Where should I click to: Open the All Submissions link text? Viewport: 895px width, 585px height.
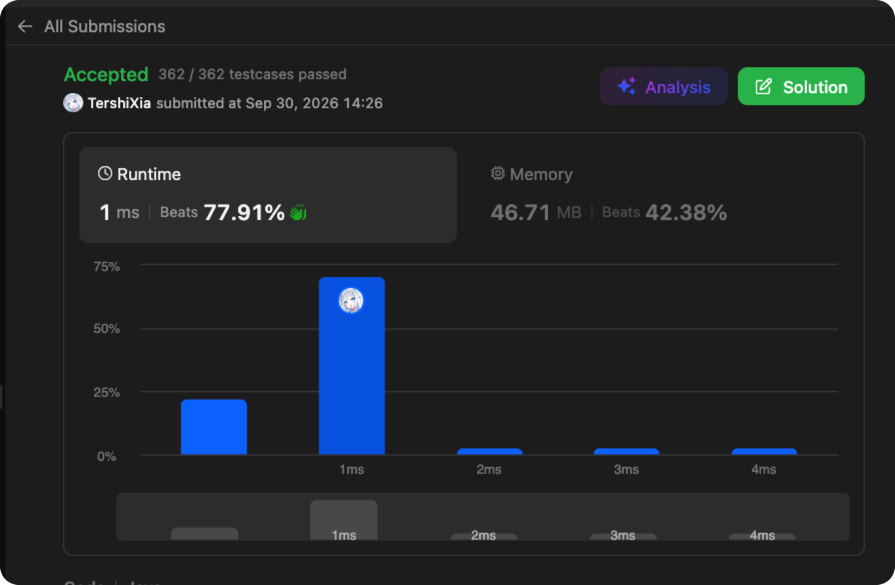104,26
